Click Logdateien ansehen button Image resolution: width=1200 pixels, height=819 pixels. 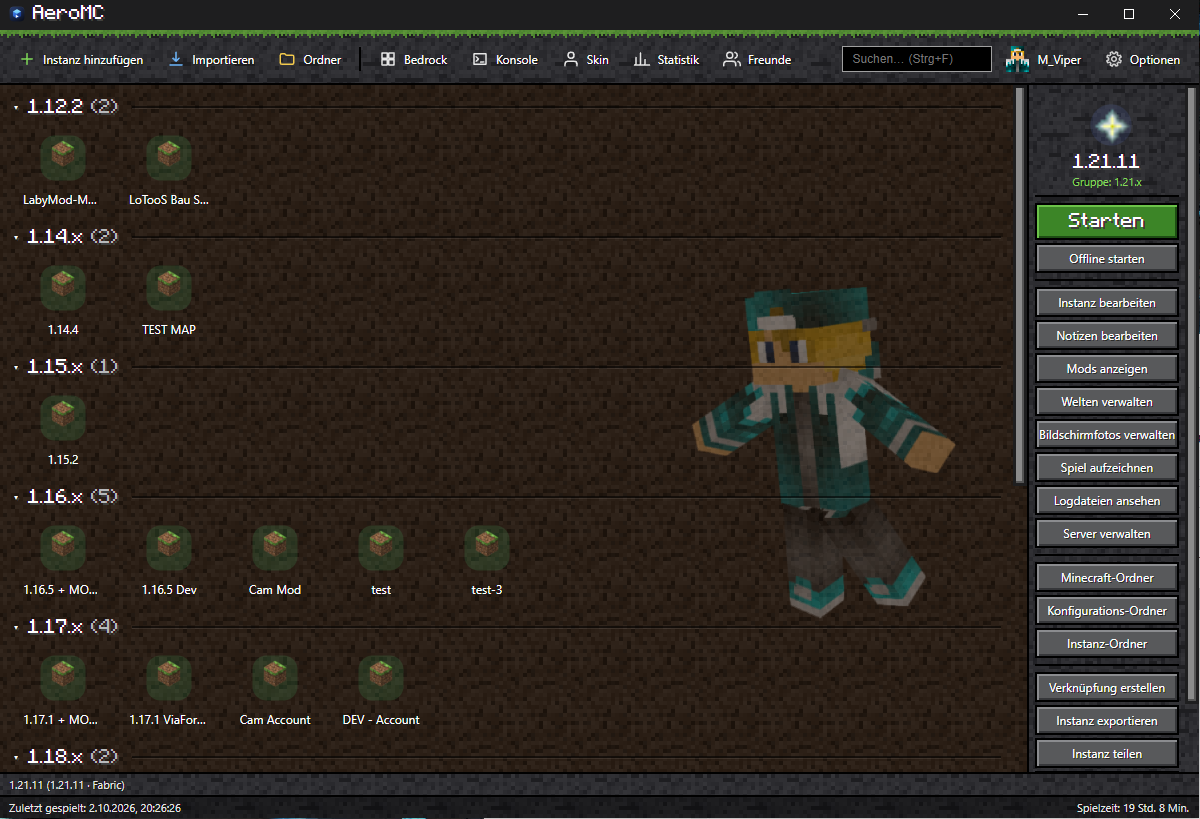[x=1106, y=500]
